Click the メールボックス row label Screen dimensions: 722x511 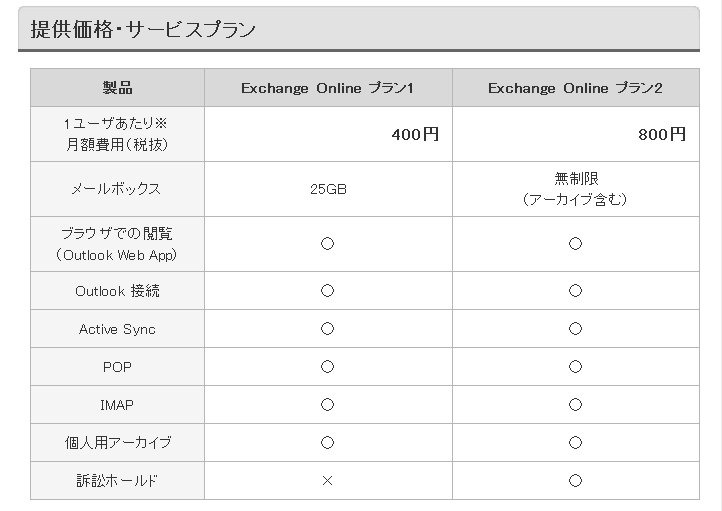(117, 189)
